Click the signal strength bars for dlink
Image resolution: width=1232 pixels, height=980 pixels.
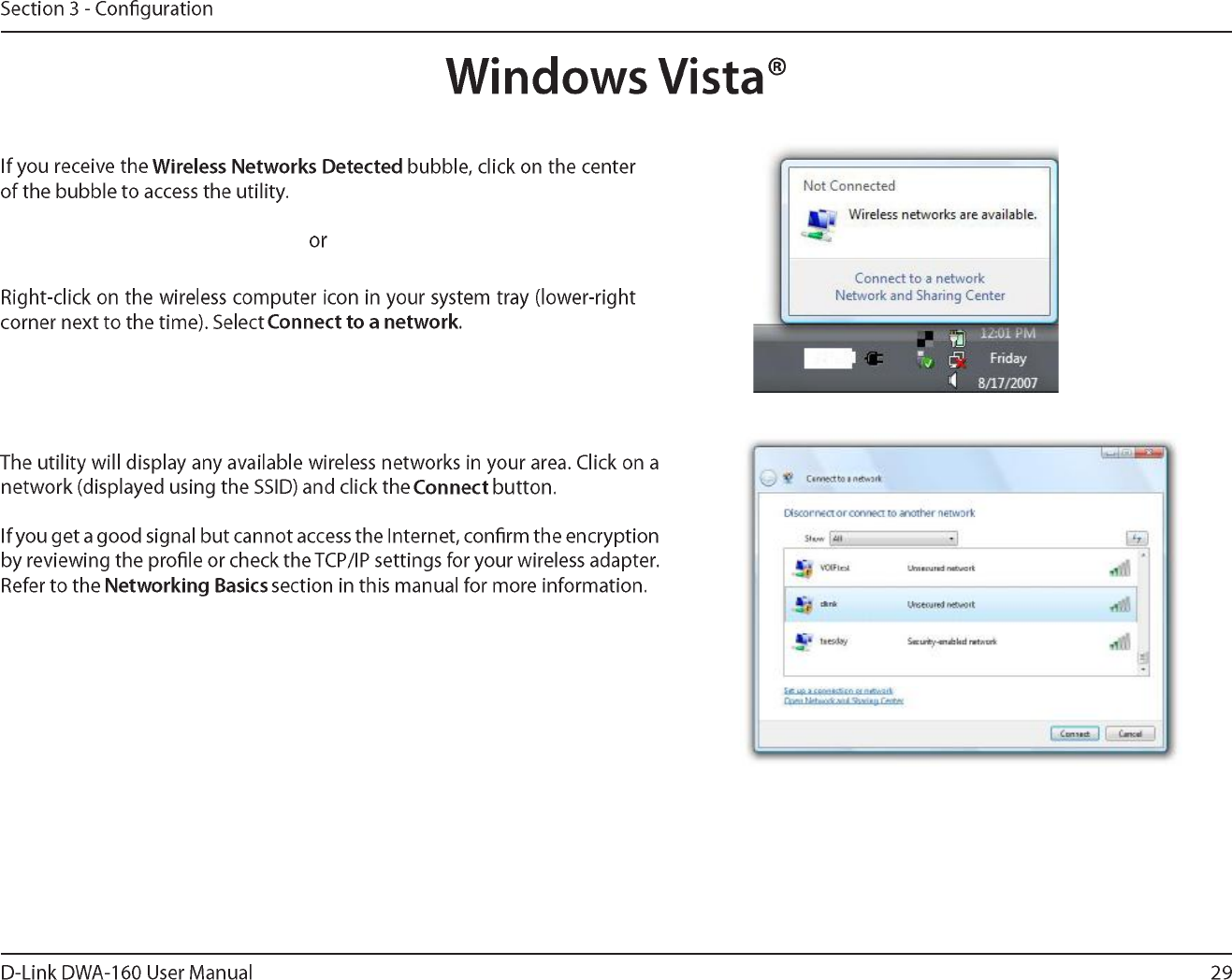(x=1120, y=604)
